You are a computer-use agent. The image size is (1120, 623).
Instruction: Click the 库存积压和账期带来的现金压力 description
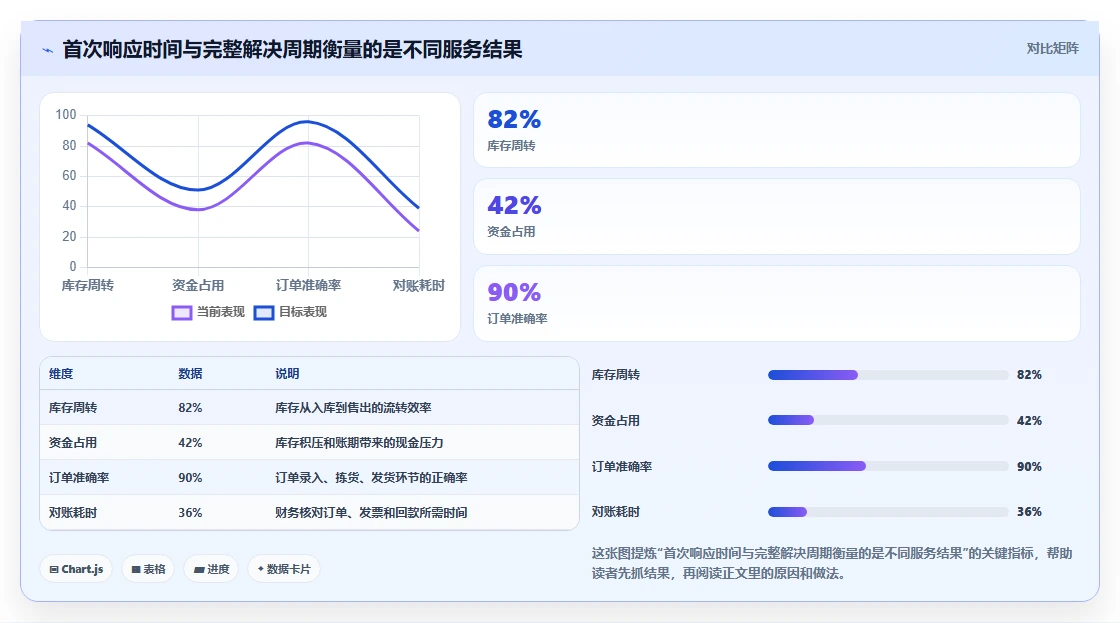[359, 443]
